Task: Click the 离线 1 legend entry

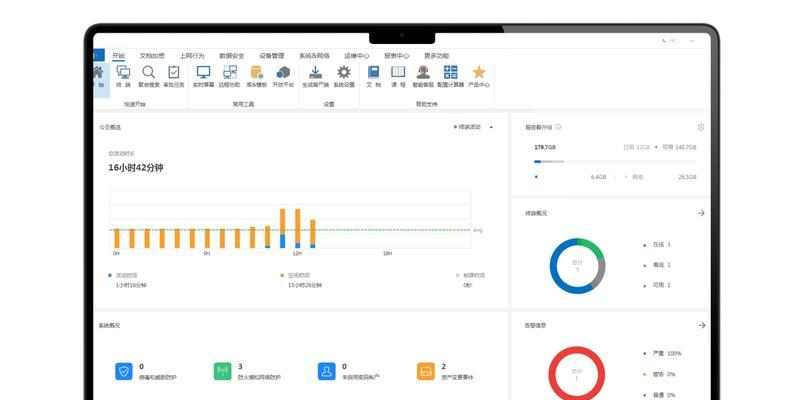Action: (657, 265)
